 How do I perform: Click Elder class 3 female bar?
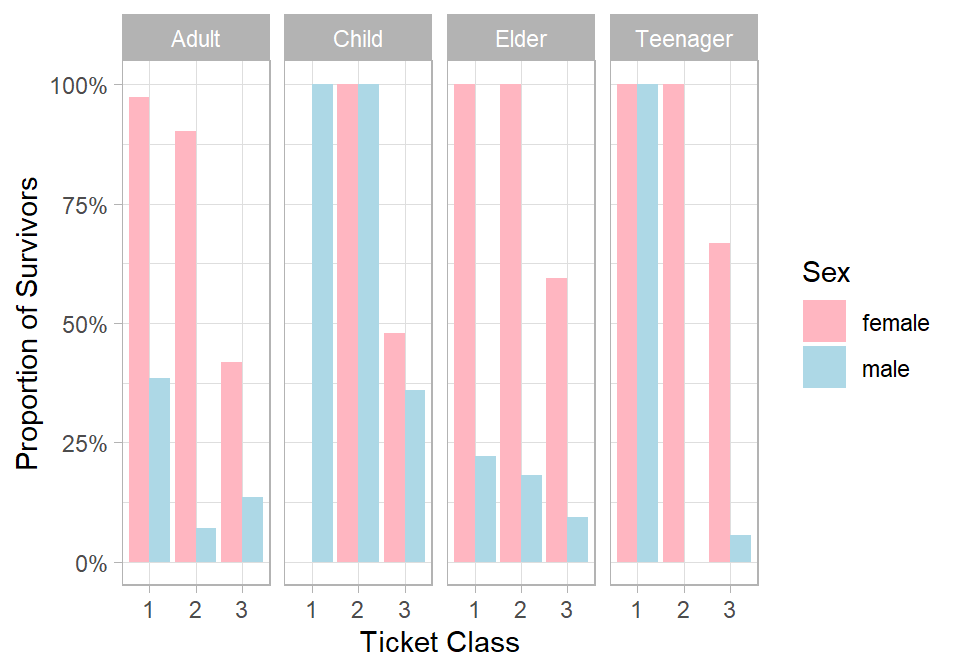point(556,420)
